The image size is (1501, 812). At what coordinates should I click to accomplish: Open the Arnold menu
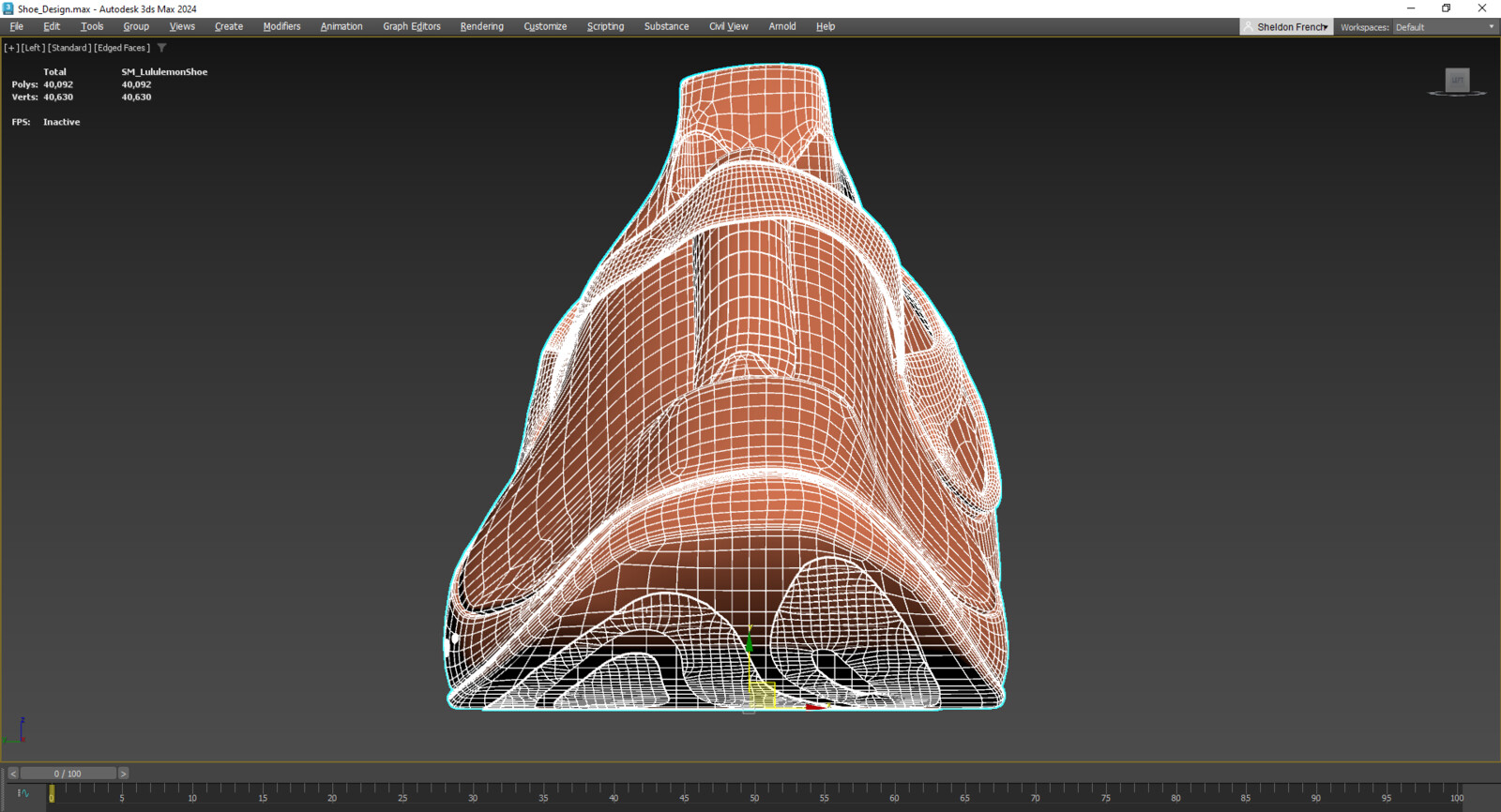point(781,26)
